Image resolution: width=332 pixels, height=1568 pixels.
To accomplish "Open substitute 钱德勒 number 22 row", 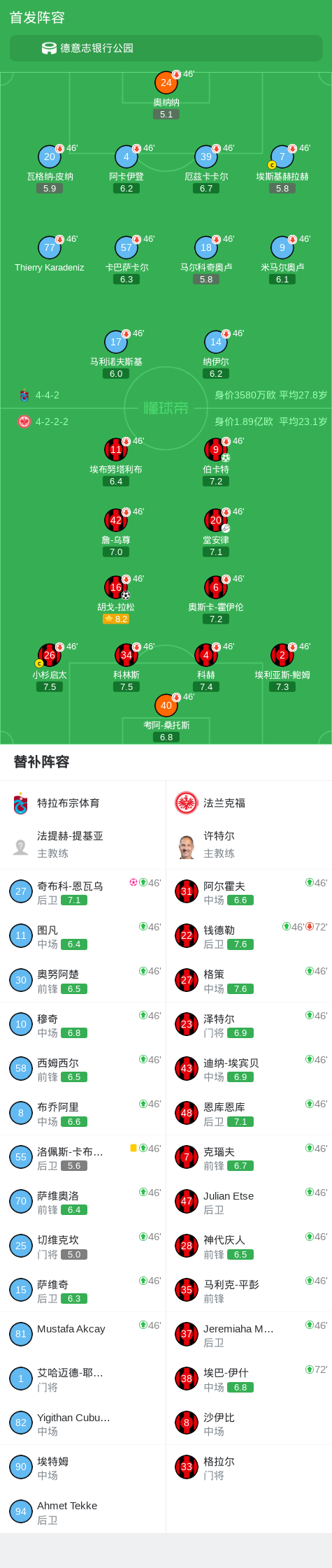I will point(250,935).
